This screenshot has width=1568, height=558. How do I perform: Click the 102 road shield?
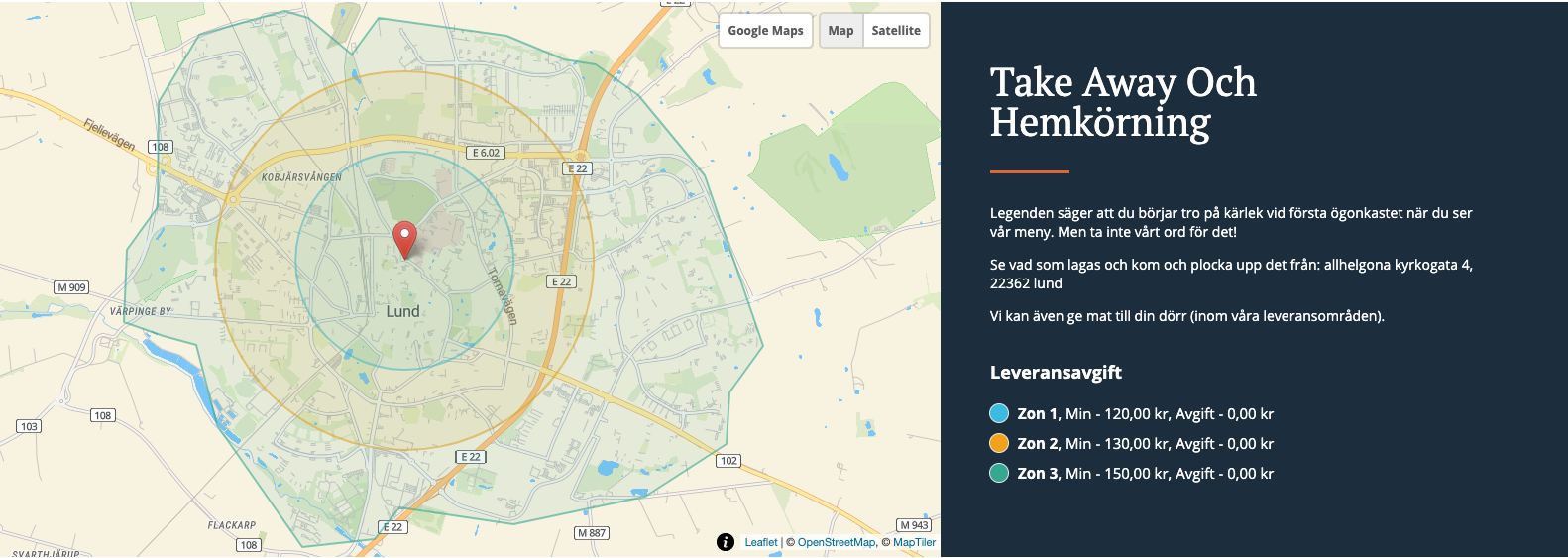tap(728, 461)
